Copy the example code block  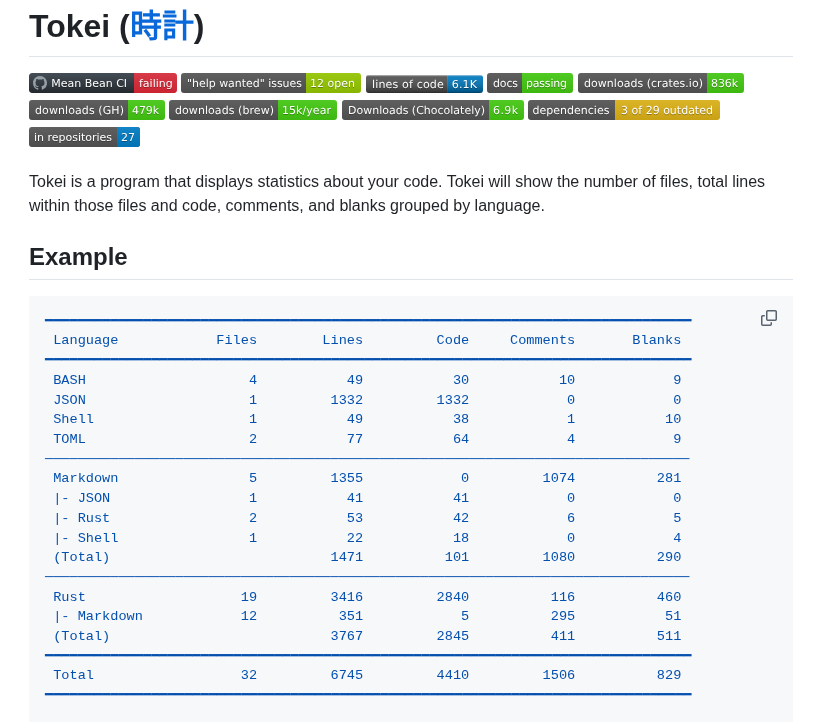pos(768,318)
